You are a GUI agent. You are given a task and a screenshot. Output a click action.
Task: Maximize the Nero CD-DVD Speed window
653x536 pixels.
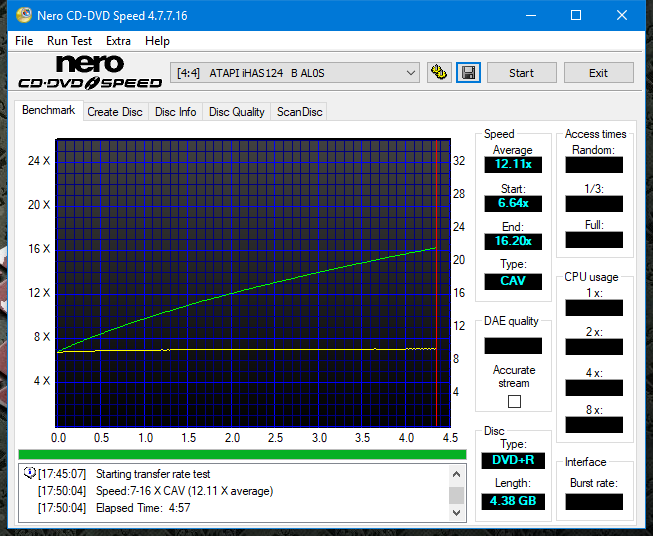point(576,16)
